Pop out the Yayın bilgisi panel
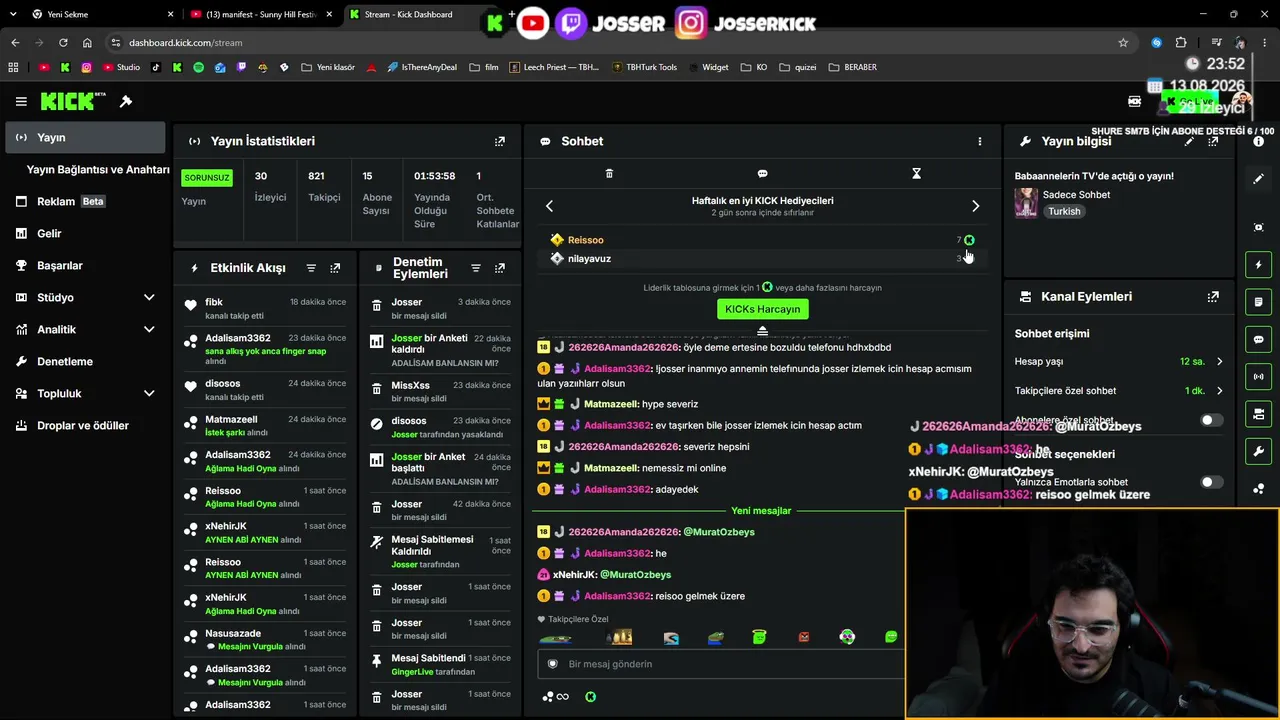This screenshot has height=720, width=1280. (1213, 141)
